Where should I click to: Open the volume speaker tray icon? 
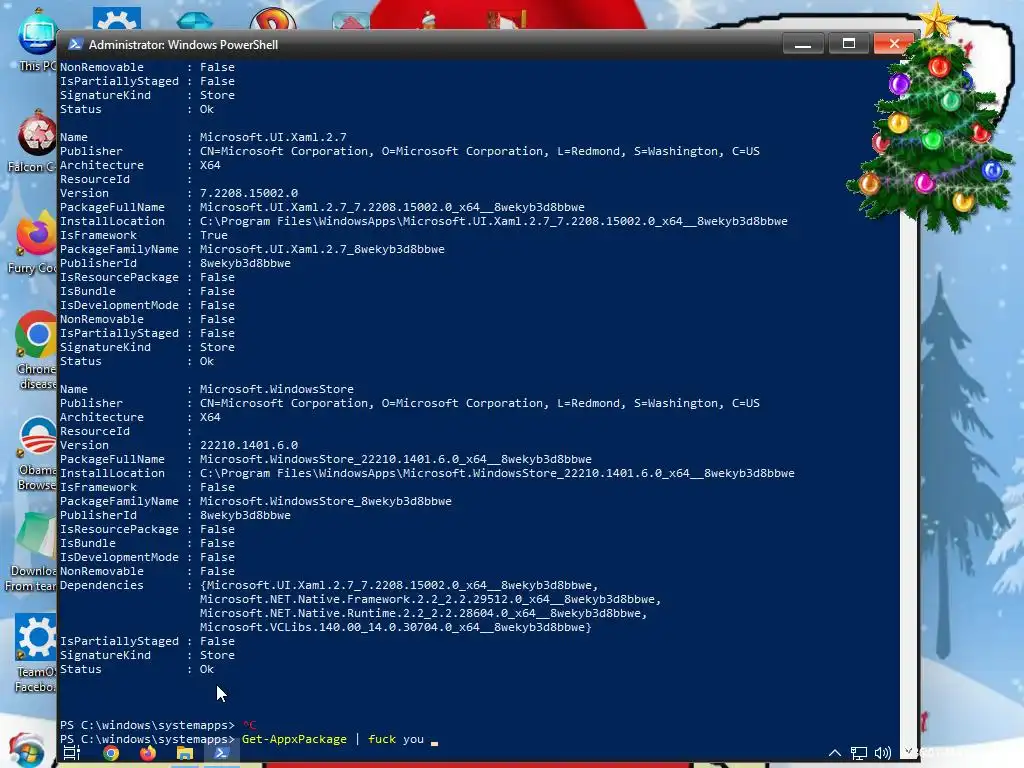click(x=882, y=753)
